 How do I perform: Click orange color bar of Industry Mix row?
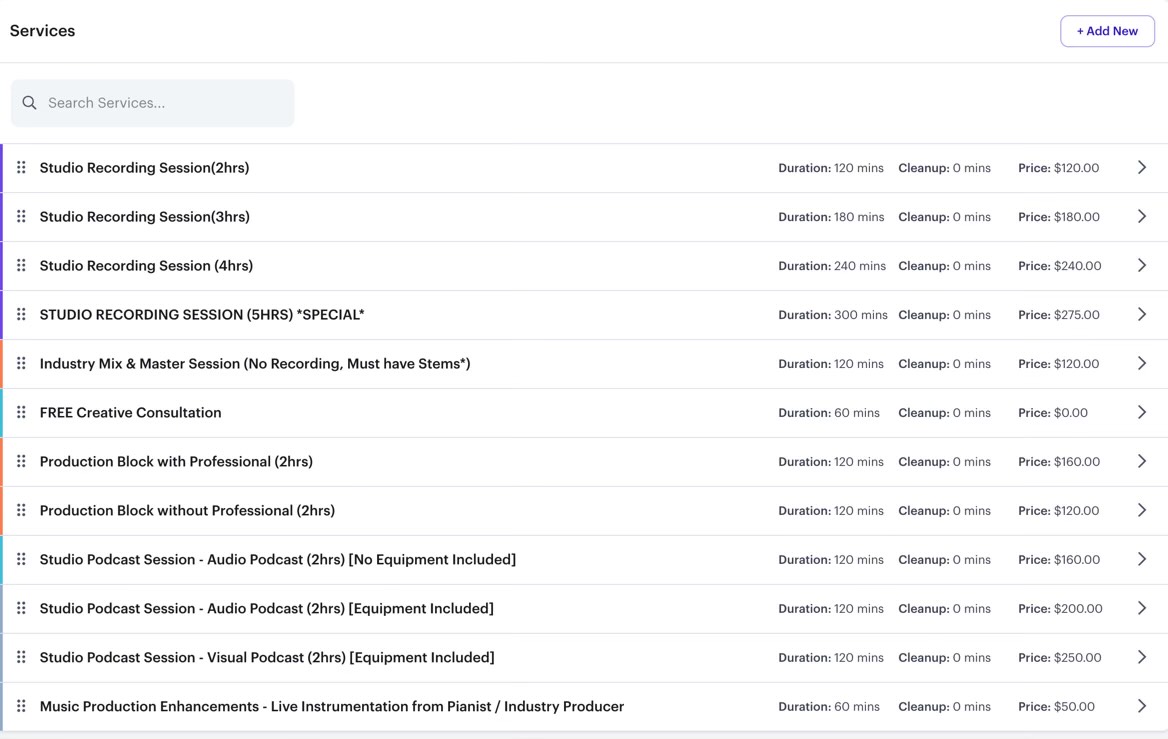[2, 364]
